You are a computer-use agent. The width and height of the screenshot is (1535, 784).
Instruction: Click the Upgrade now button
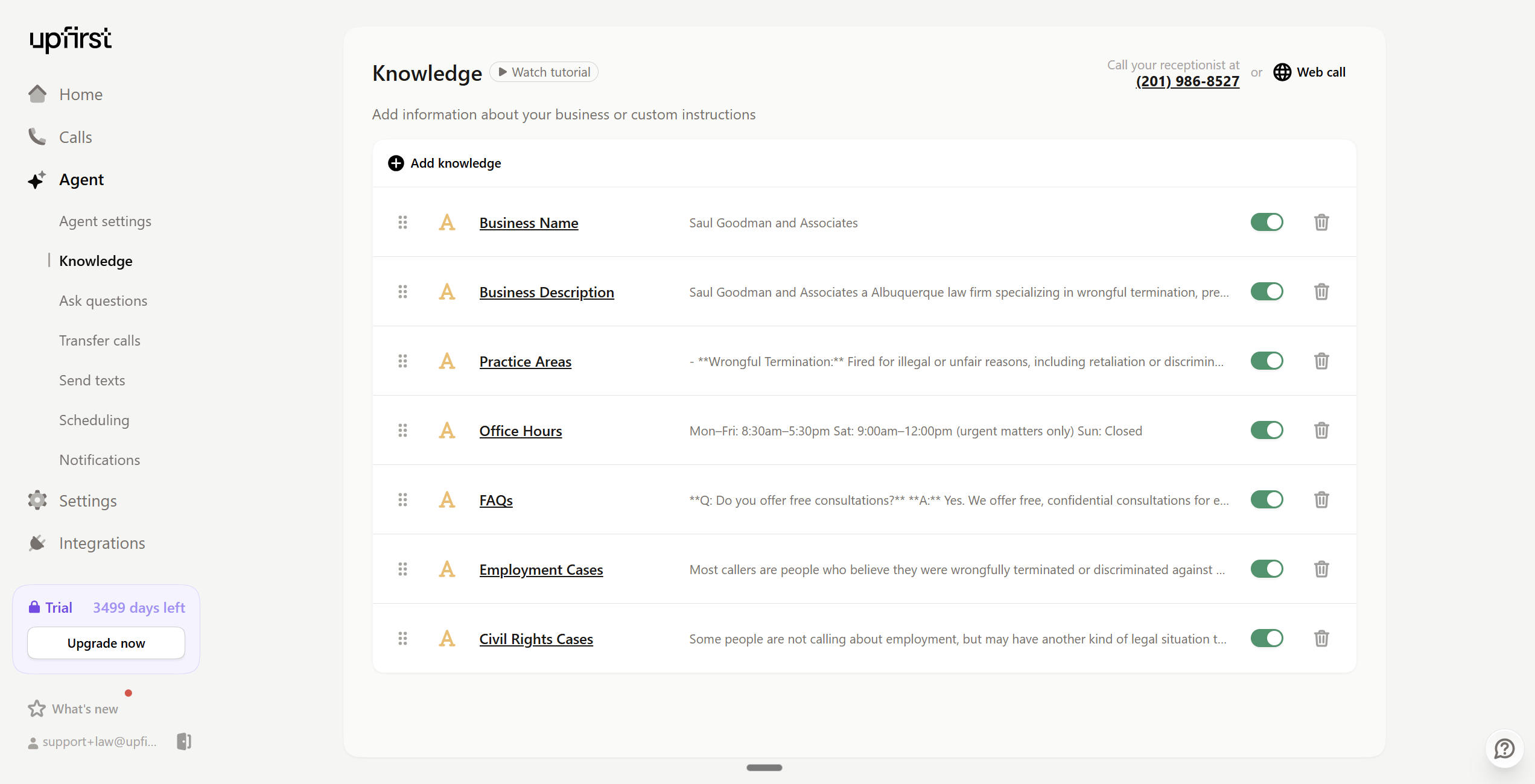(x=106, y=643)
